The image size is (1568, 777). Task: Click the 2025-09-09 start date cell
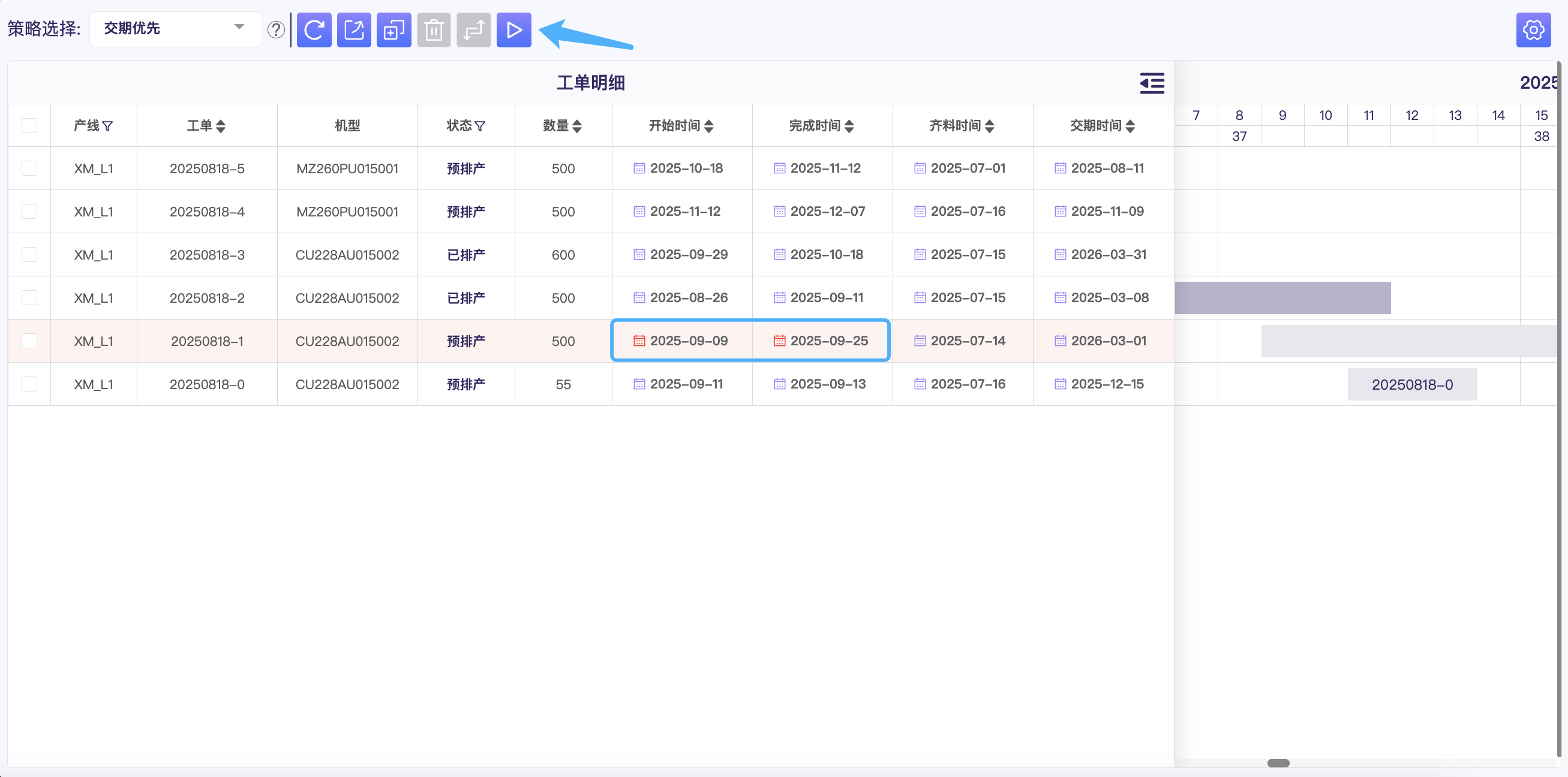(688, 341)
